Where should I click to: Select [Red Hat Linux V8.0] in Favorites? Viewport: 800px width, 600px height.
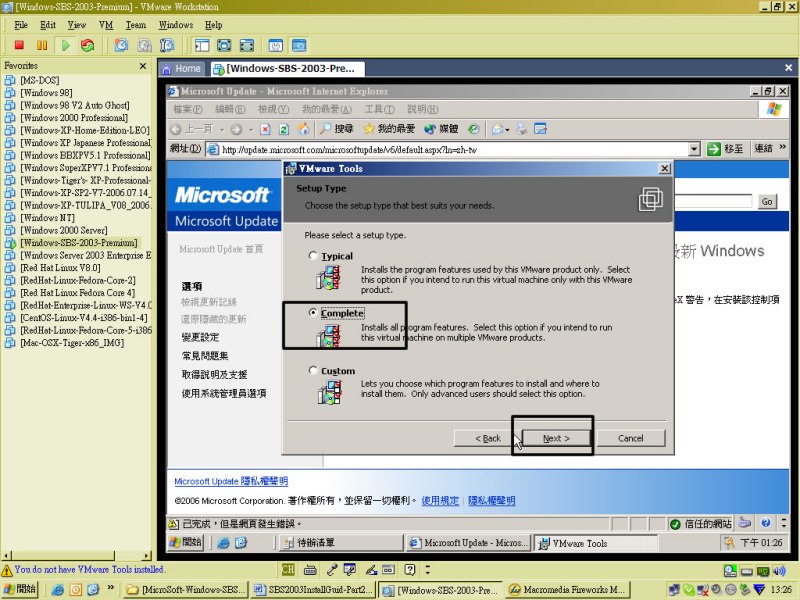click(60, 268)
